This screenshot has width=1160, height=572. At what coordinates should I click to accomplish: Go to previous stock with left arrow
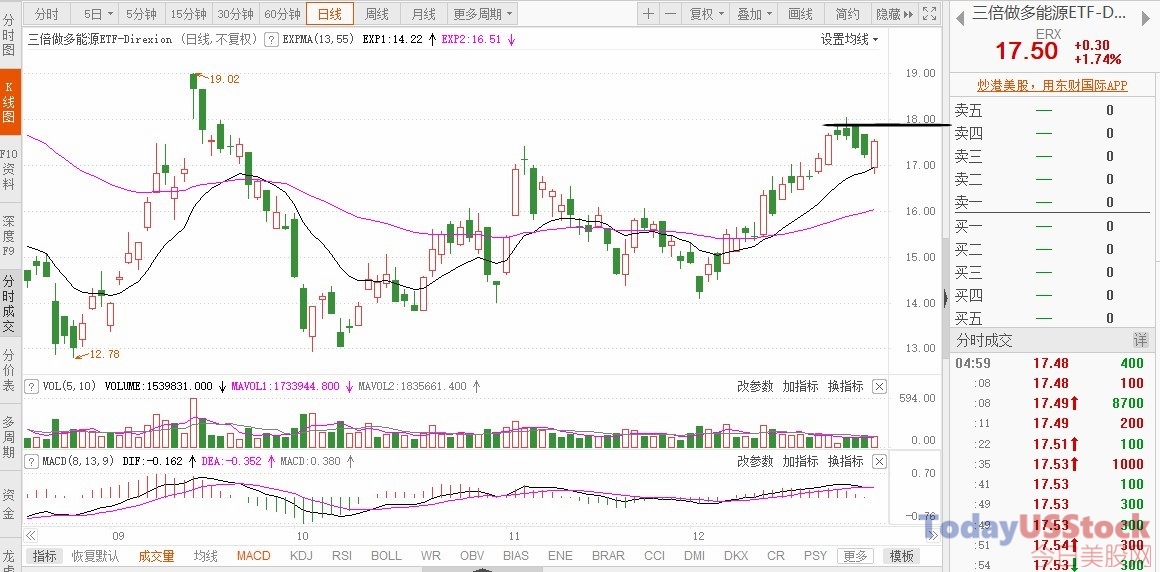(x=961, y=19)
